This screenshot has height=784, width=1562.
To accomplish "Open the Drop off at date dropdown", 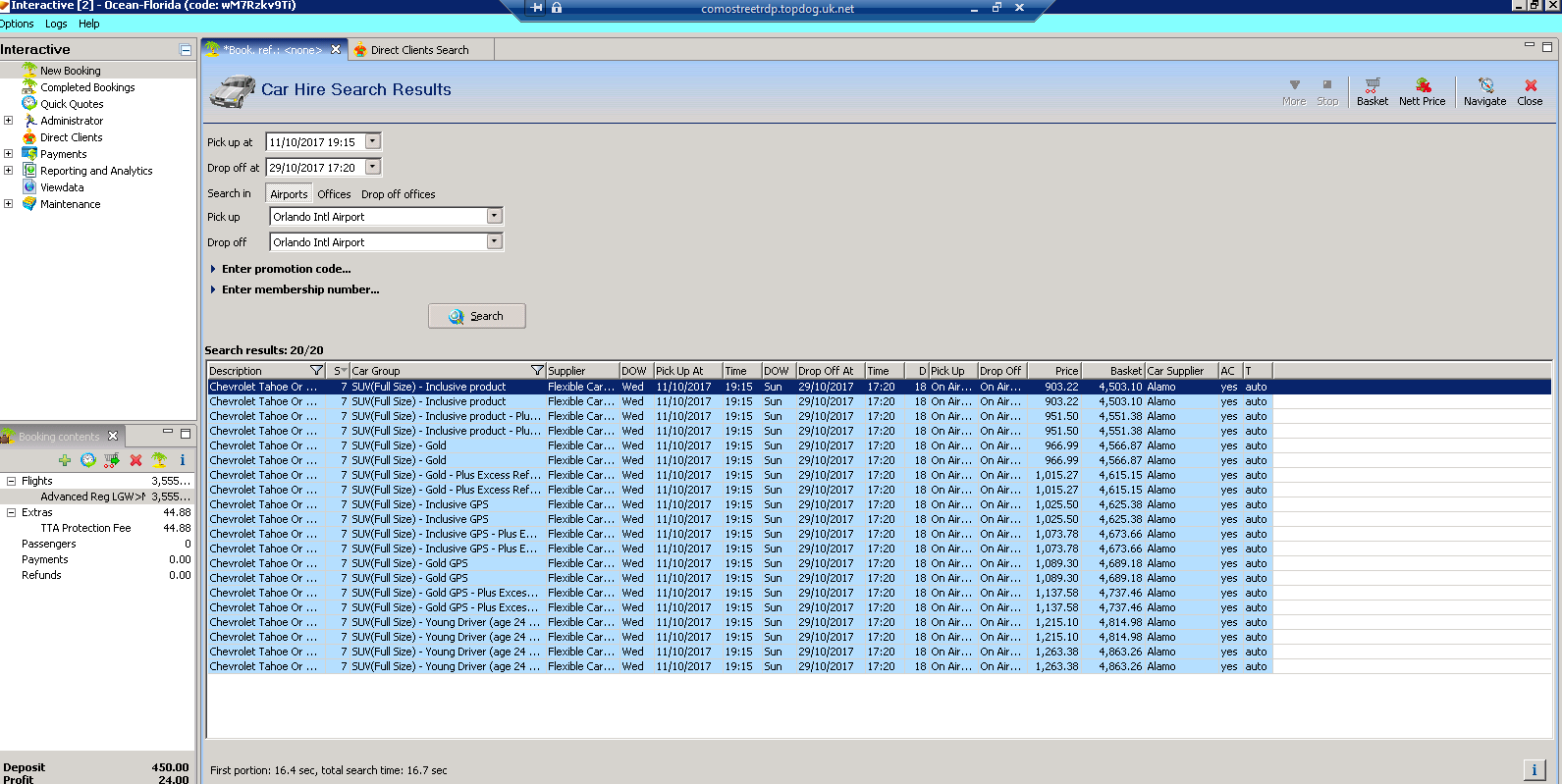I will [x=372, y=167].
